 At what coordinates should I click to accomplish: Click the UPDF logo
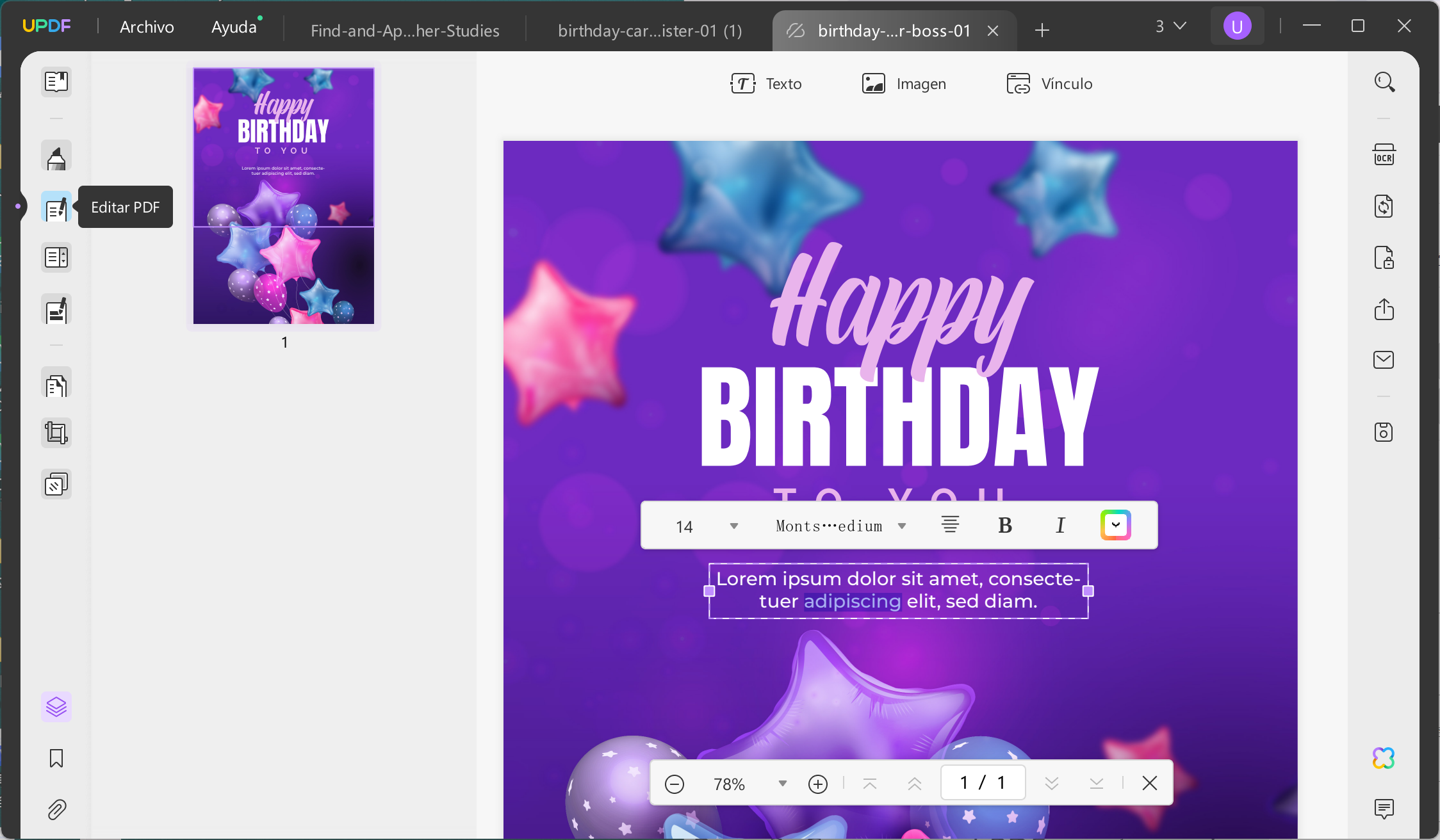click(x=46, y=26)
